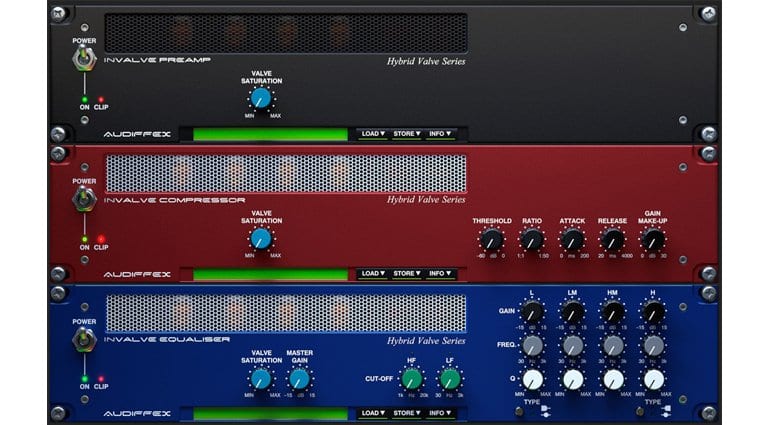Click the HF Cut-Off green knob

(x=412, y=379)
